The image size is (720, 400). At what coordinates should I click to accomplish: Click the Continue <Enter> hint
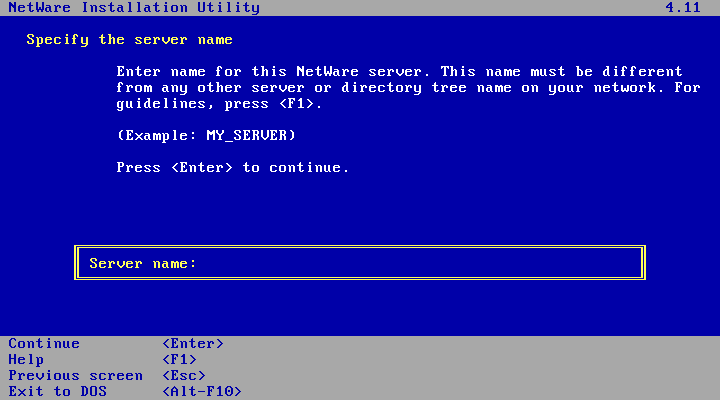[116, 344]
